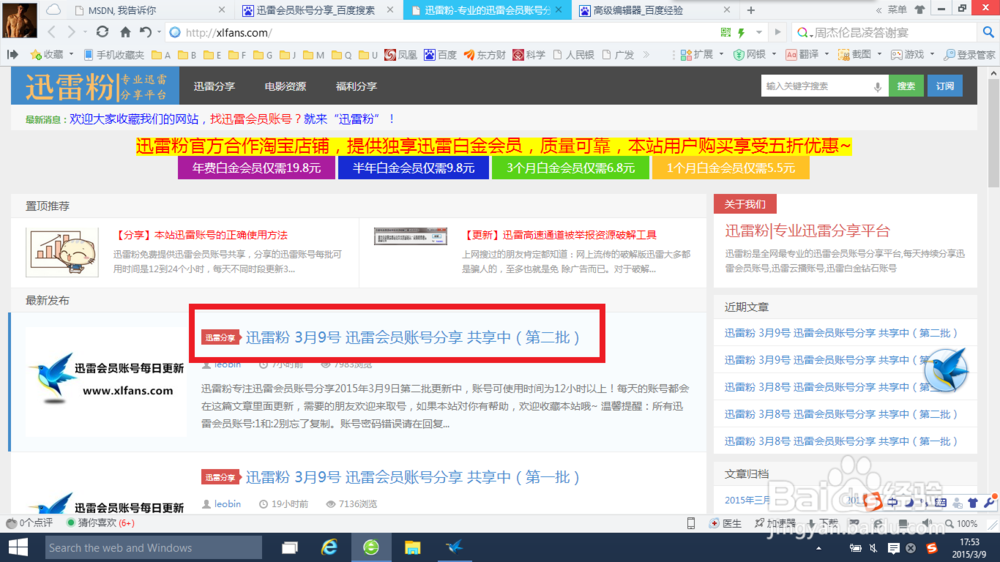Click the user avatar picture in the browser corner
This screenshot has height=562, width=1000.
pyautogui.click(x=20, y=19)
